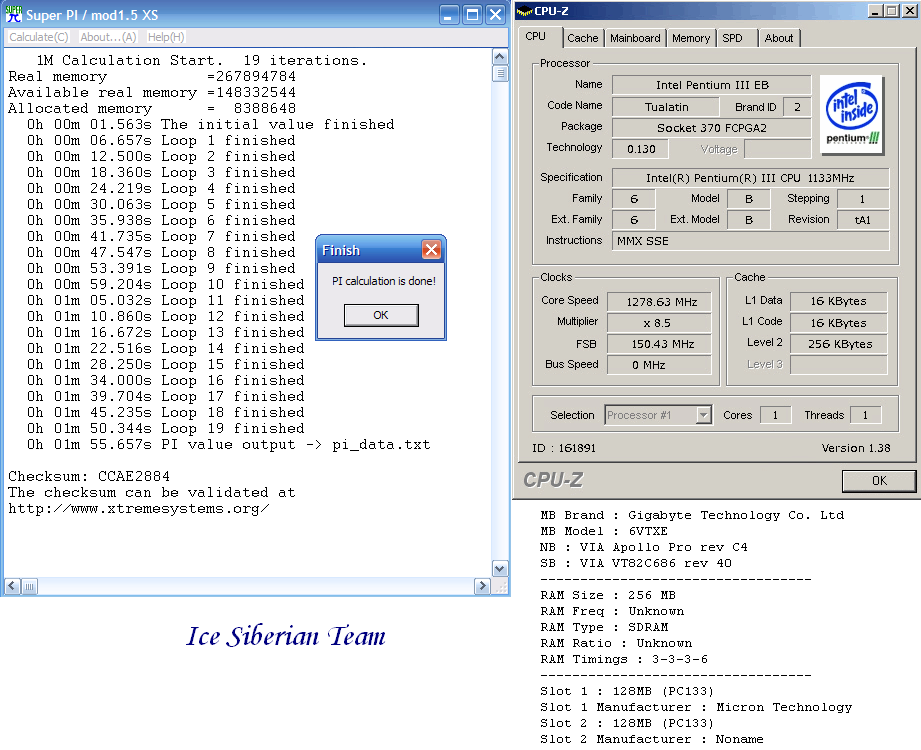Click the Cores value field

(775, 415)
